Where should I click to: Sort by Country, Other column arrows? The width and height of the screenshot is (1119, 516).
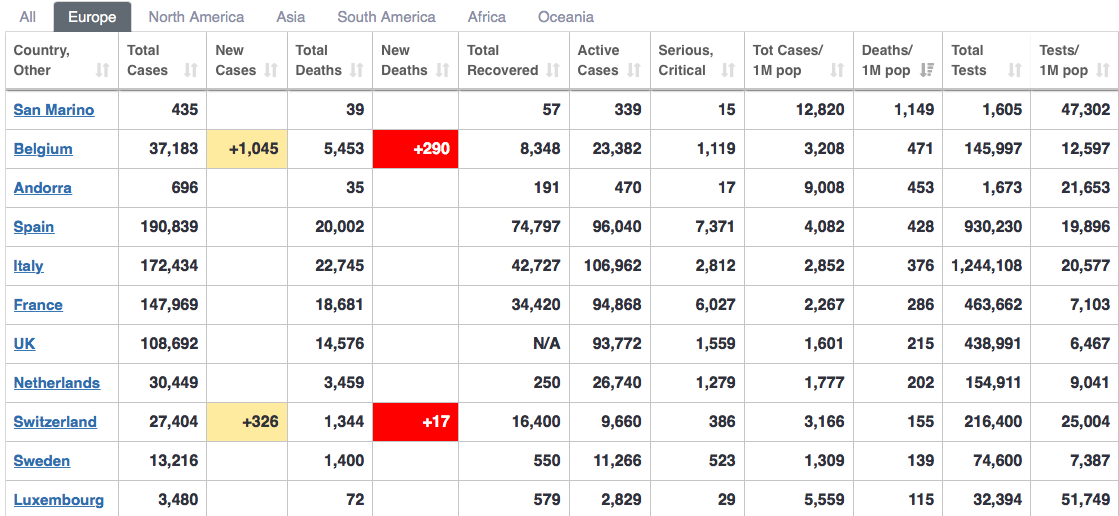click(x=103, y=70)
